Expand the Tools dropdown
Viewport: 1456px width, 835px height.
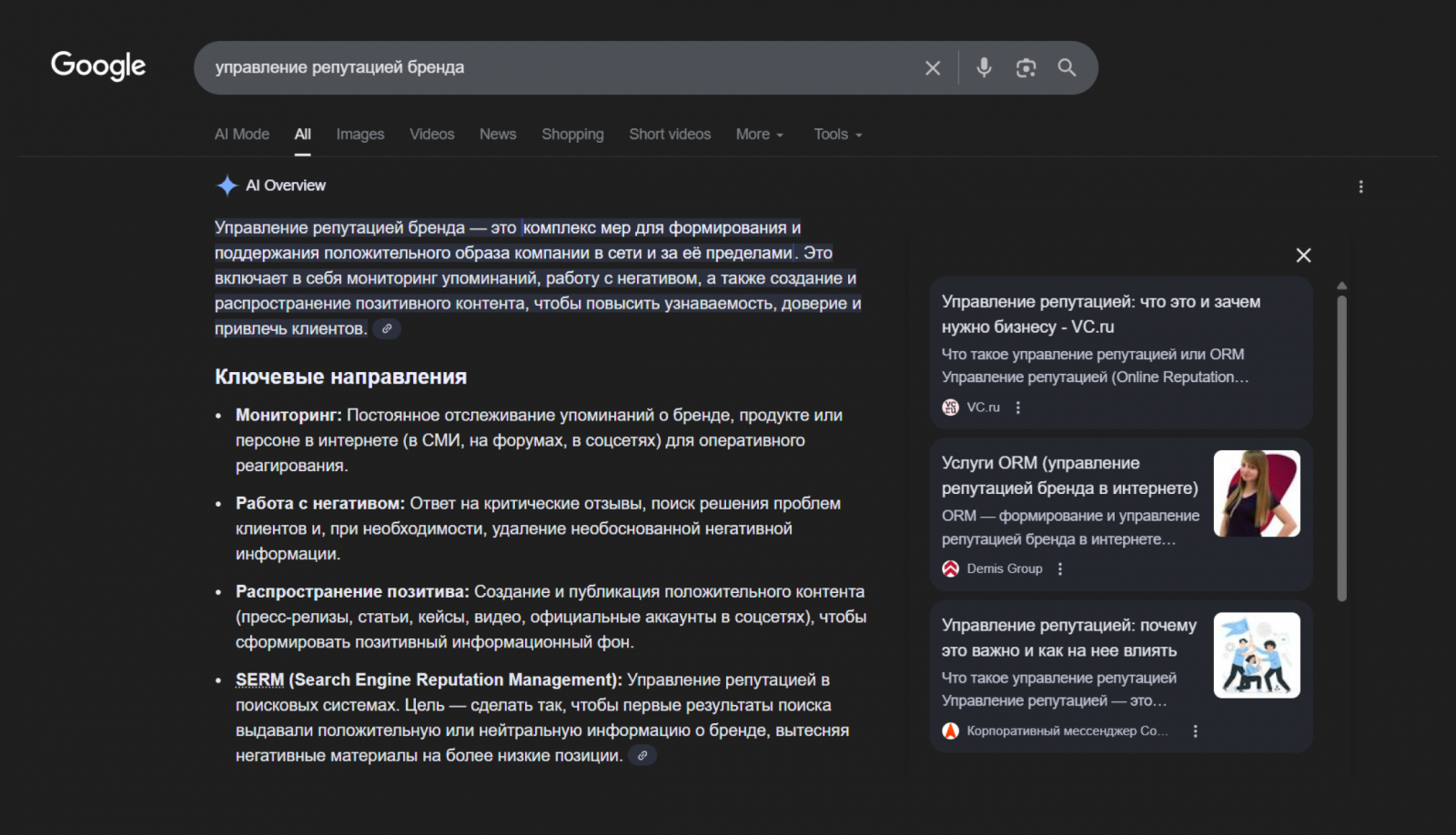tap(837, 135)
